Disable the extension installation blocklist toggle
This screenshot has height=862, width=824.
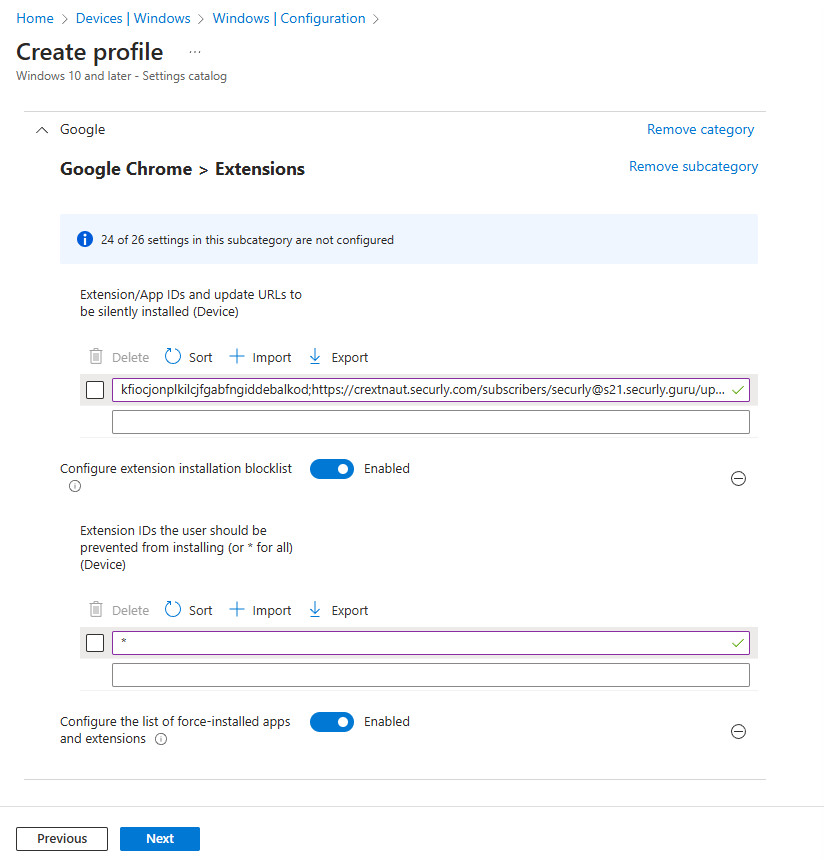[332, 469]
